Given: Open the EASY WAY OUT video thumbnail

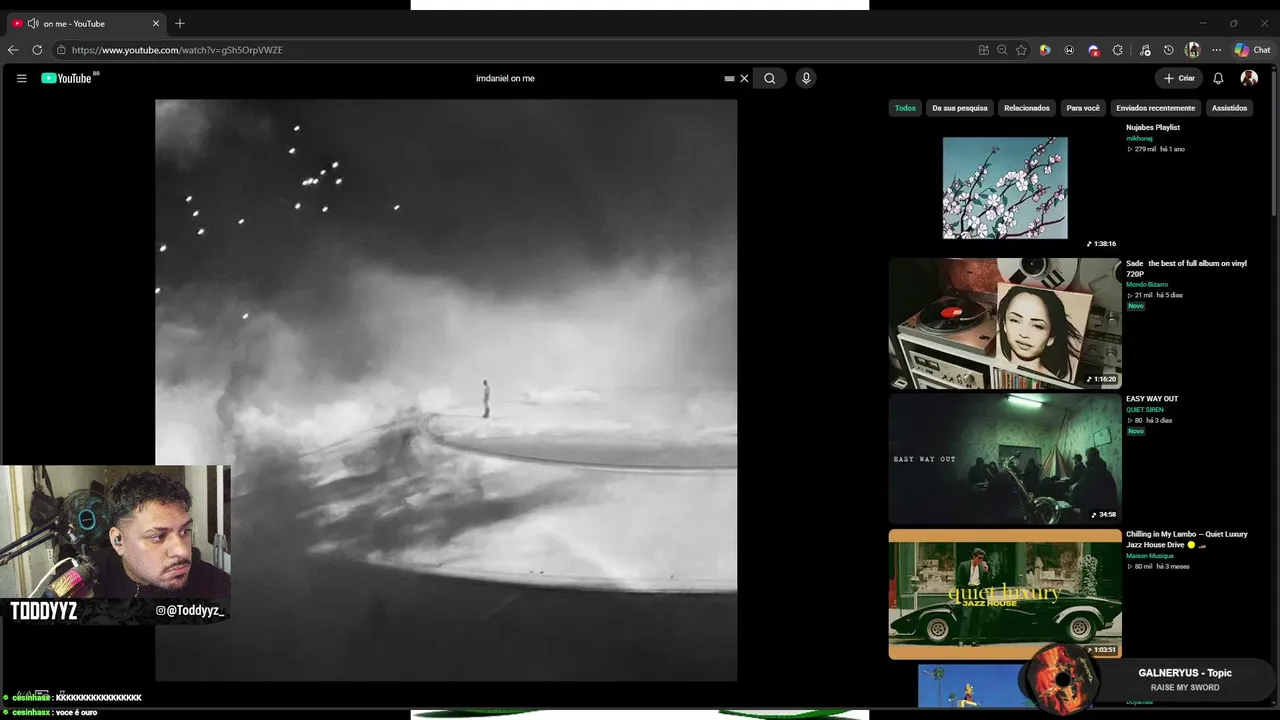Looking at the screenshot, I should pyautogui.click(x=1005, y=458).
